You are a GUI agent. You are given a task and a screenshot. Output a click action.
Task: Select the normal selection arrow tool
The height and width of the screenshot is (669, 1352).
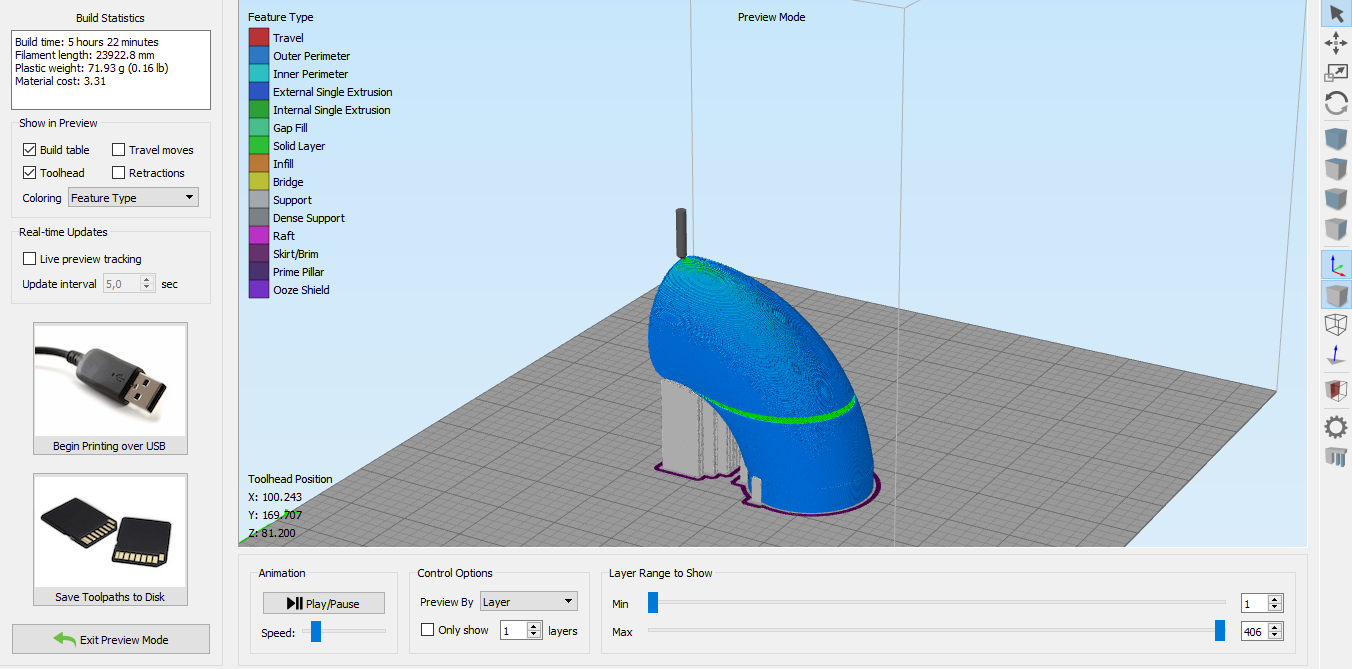(1336, 13)
